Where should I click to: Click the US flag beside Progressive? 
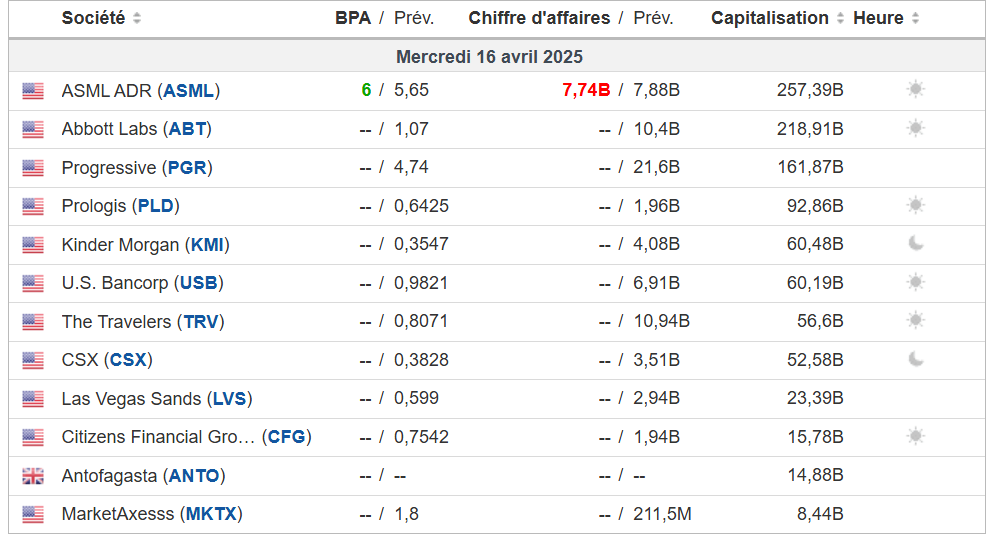tap(33, 168)
